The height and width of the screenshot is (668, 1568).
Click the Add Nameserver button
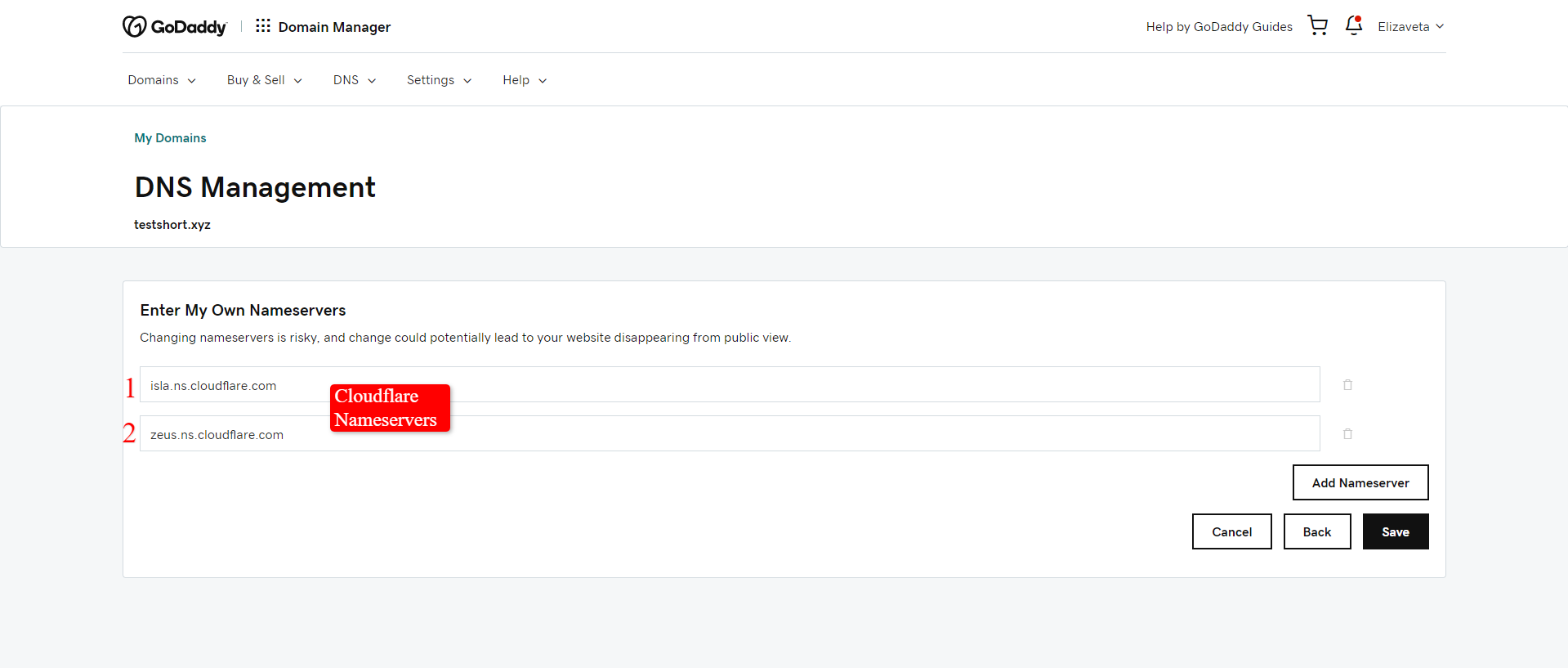coord(1360,482)
